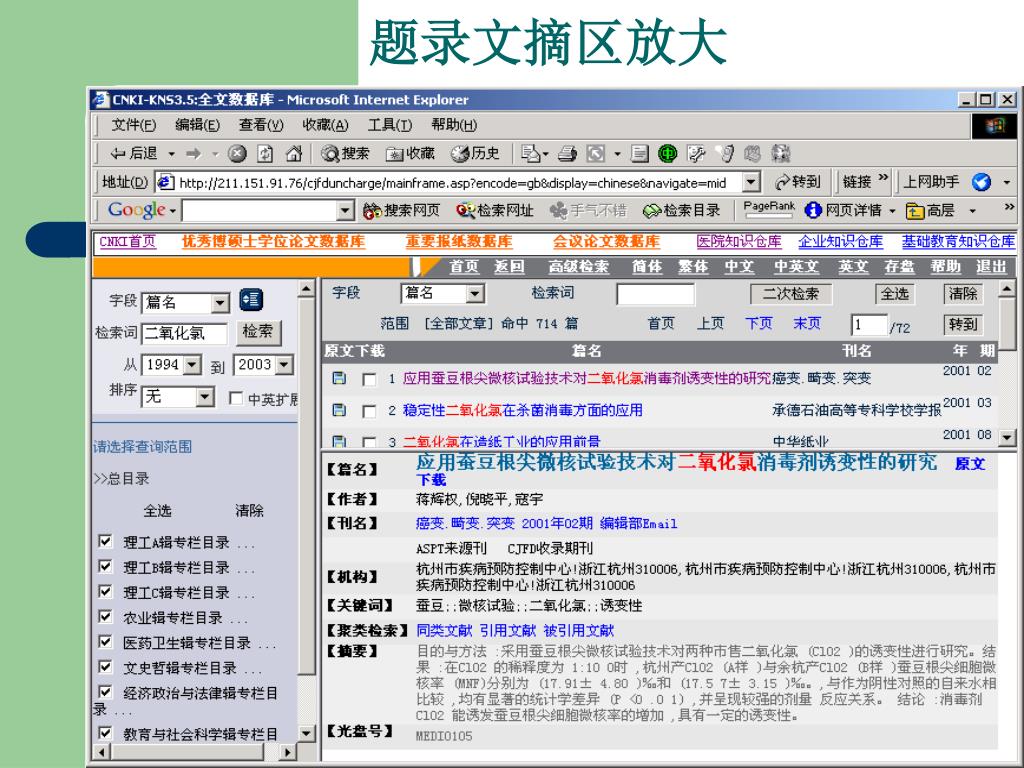
Task: Click the 二次检索 button
Action: point(790,294)
